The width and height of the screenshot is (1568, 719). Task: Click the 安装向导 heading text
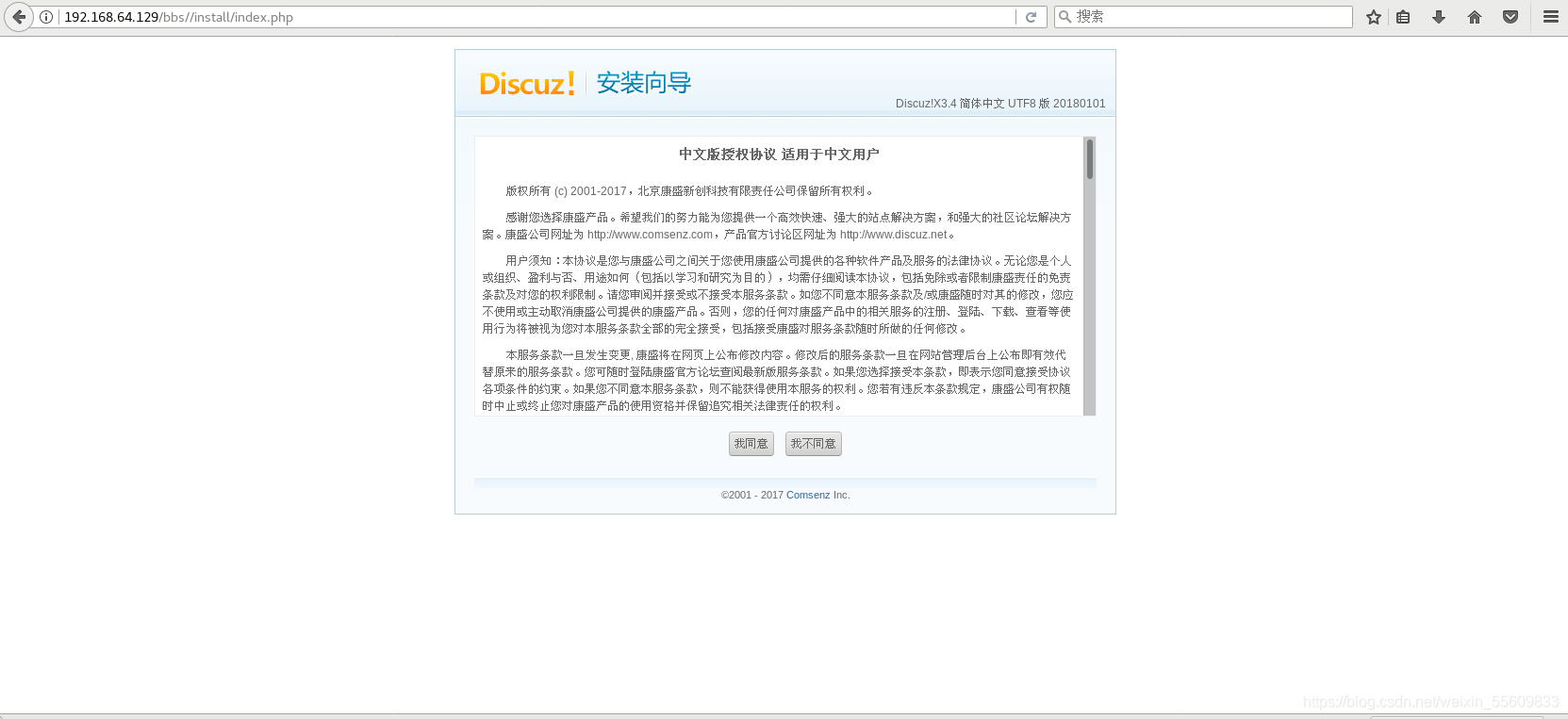click(644, 83)
